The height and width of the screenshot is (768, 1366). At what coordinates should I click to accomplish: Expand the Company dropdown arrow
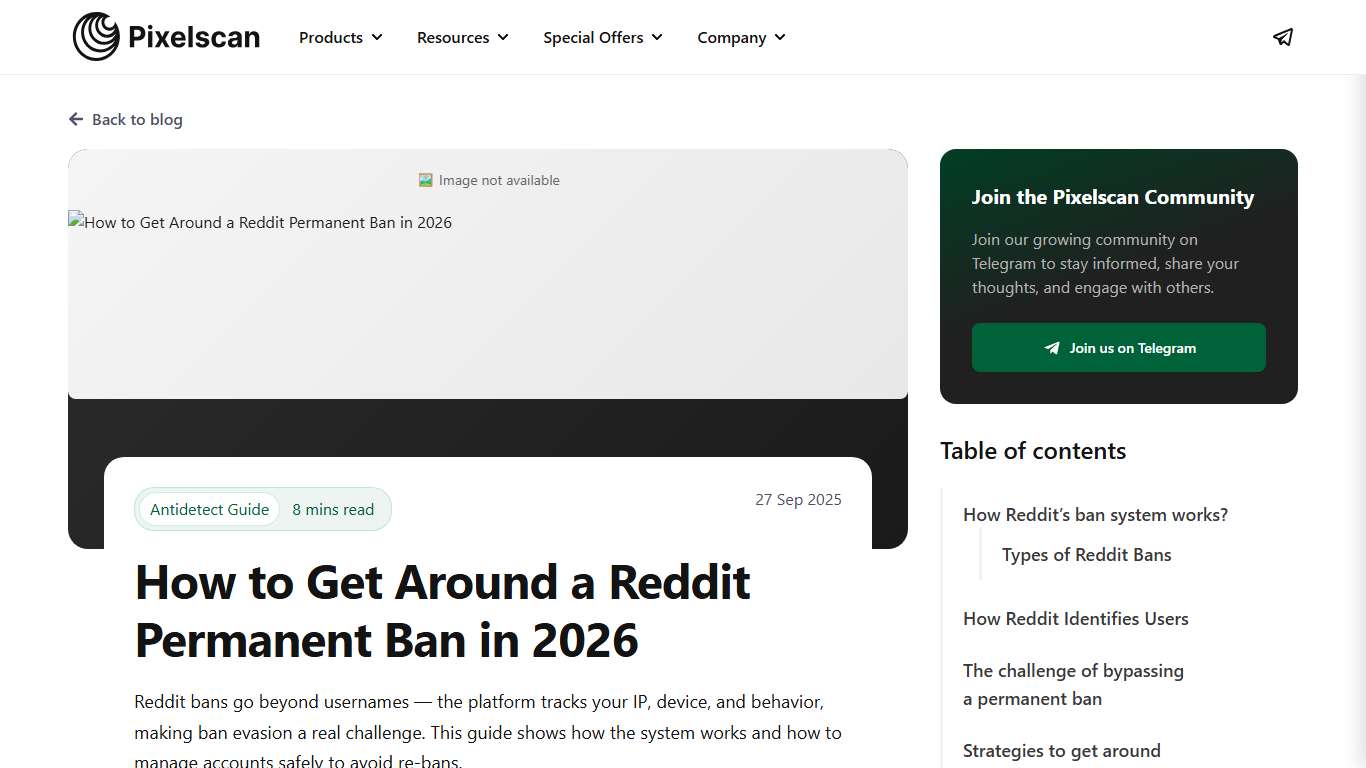click(x=779, y=37)
